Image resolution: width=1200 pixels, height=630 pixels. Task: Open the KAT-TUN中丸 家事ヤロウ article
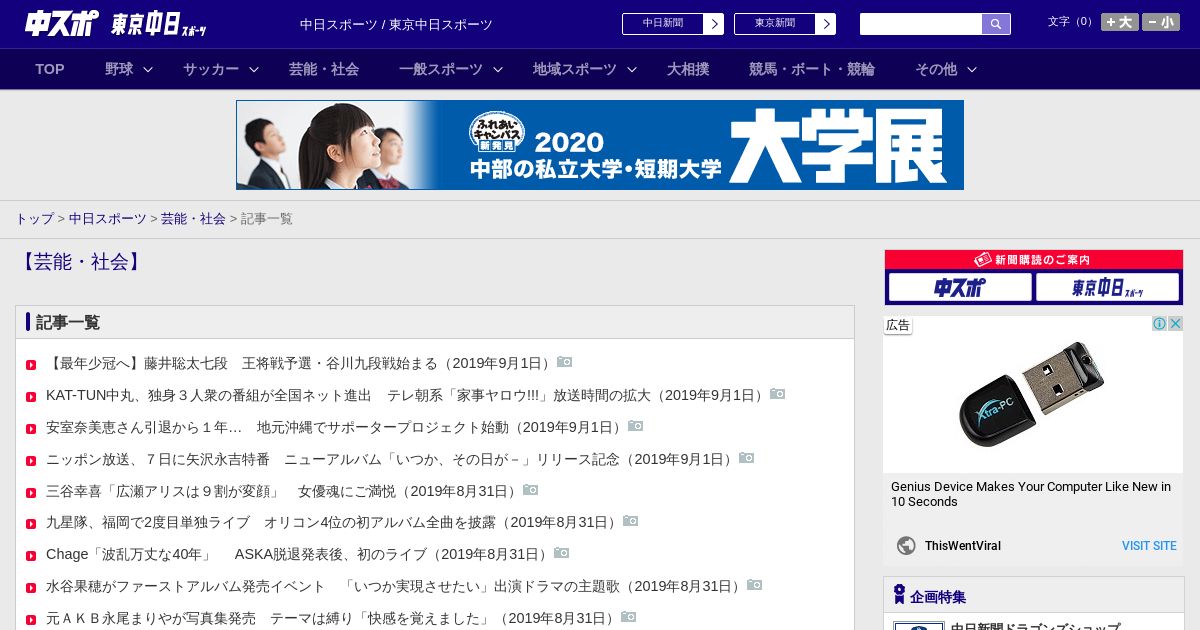407,396
